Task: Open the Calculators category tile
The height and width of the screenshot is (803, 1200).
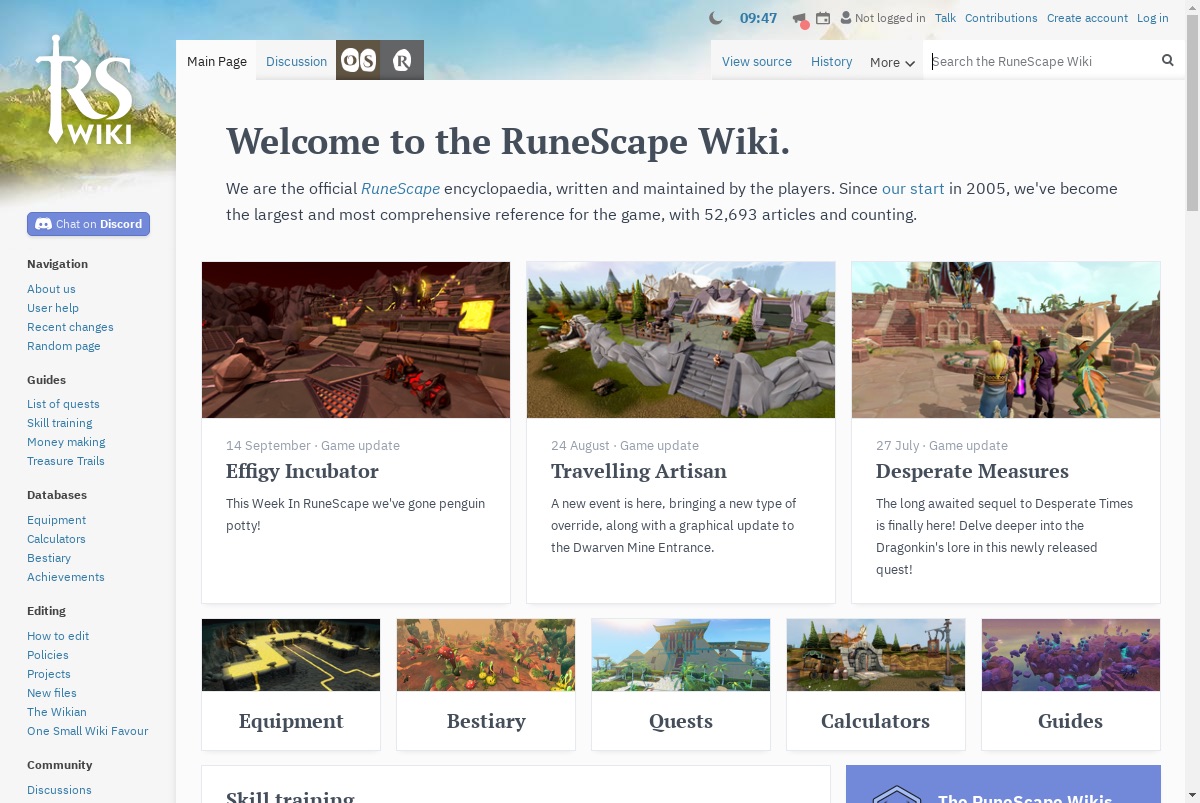Action: [876, 684]
